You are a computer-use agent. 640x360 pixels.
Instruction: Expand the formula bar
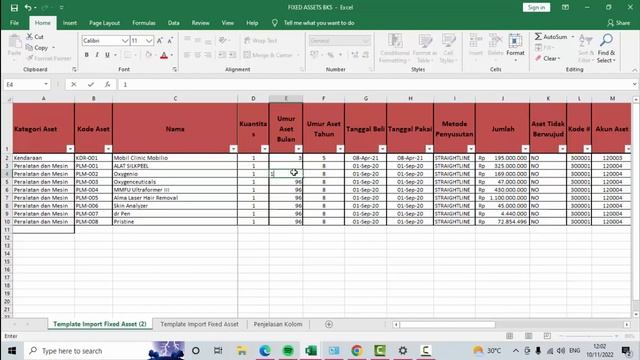(634, 84)
